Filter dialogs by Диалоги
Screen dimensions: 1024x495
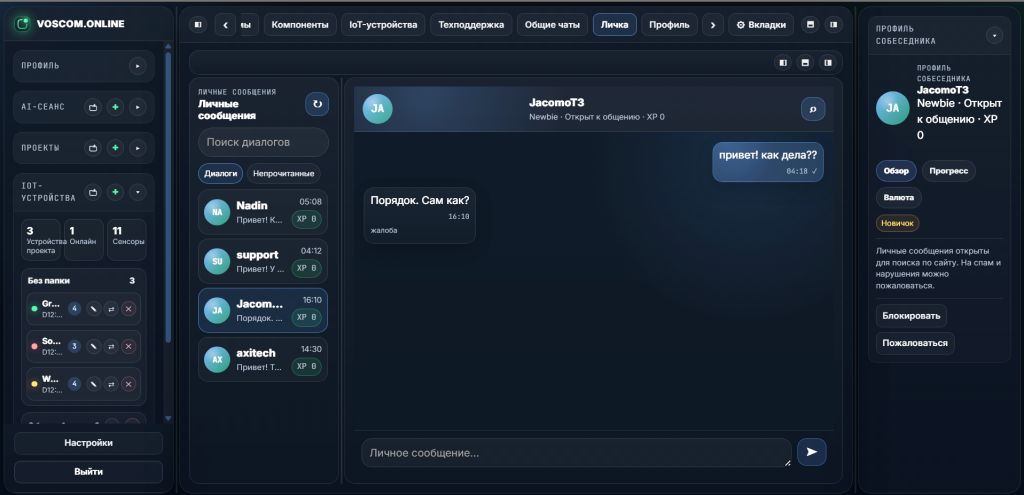[221, 174]
